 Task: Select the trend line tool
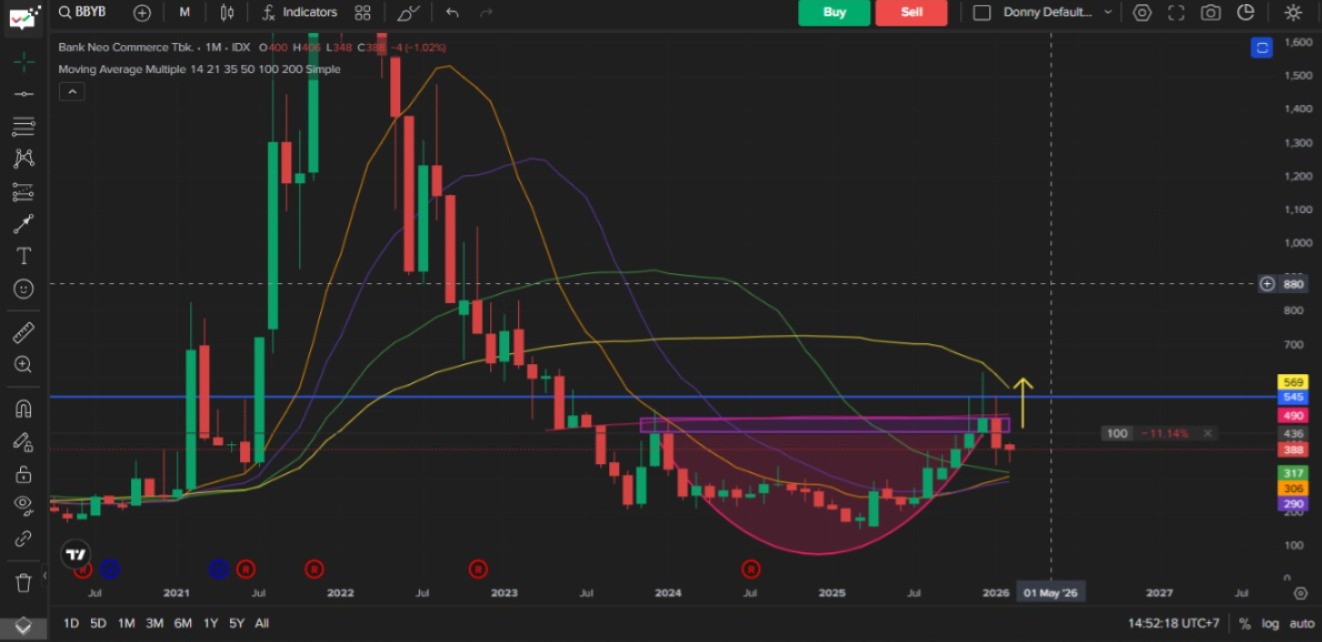click(24, 94)
